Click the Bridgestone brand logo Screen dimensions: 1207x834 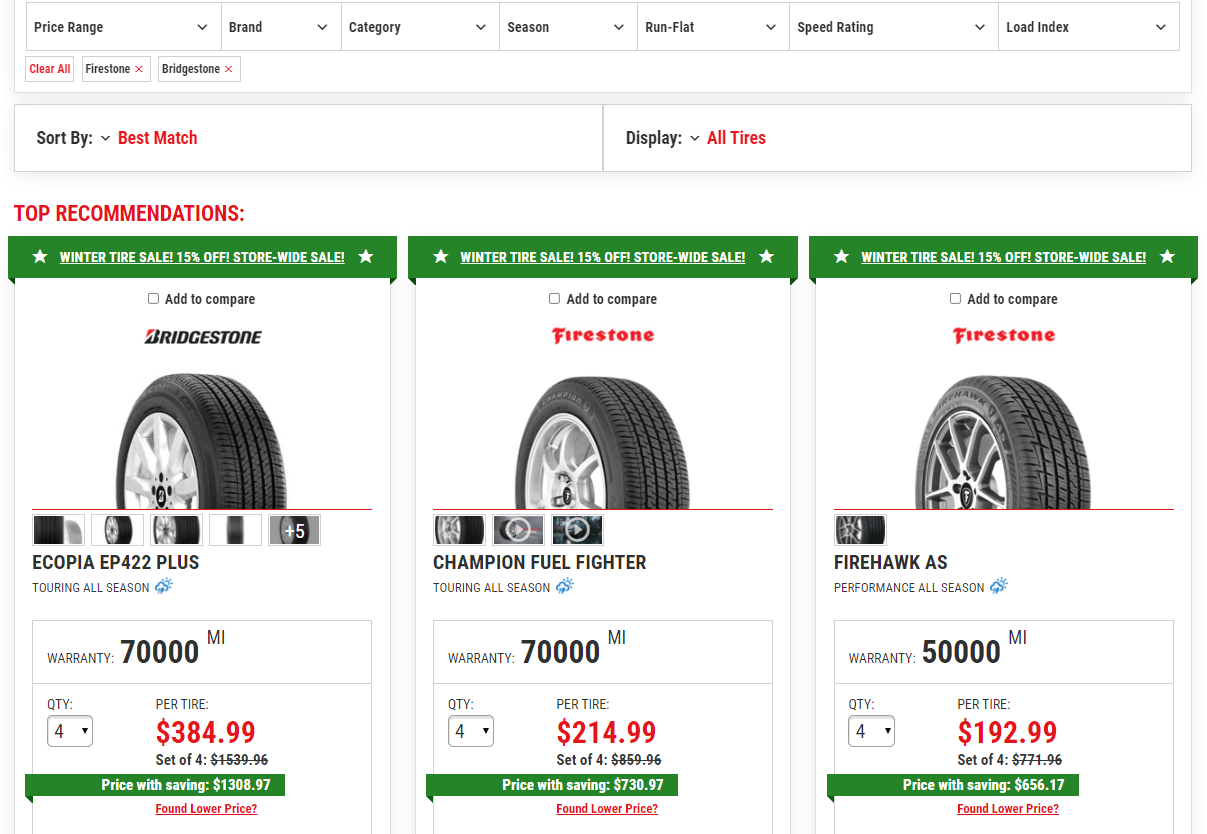[202, 336]
